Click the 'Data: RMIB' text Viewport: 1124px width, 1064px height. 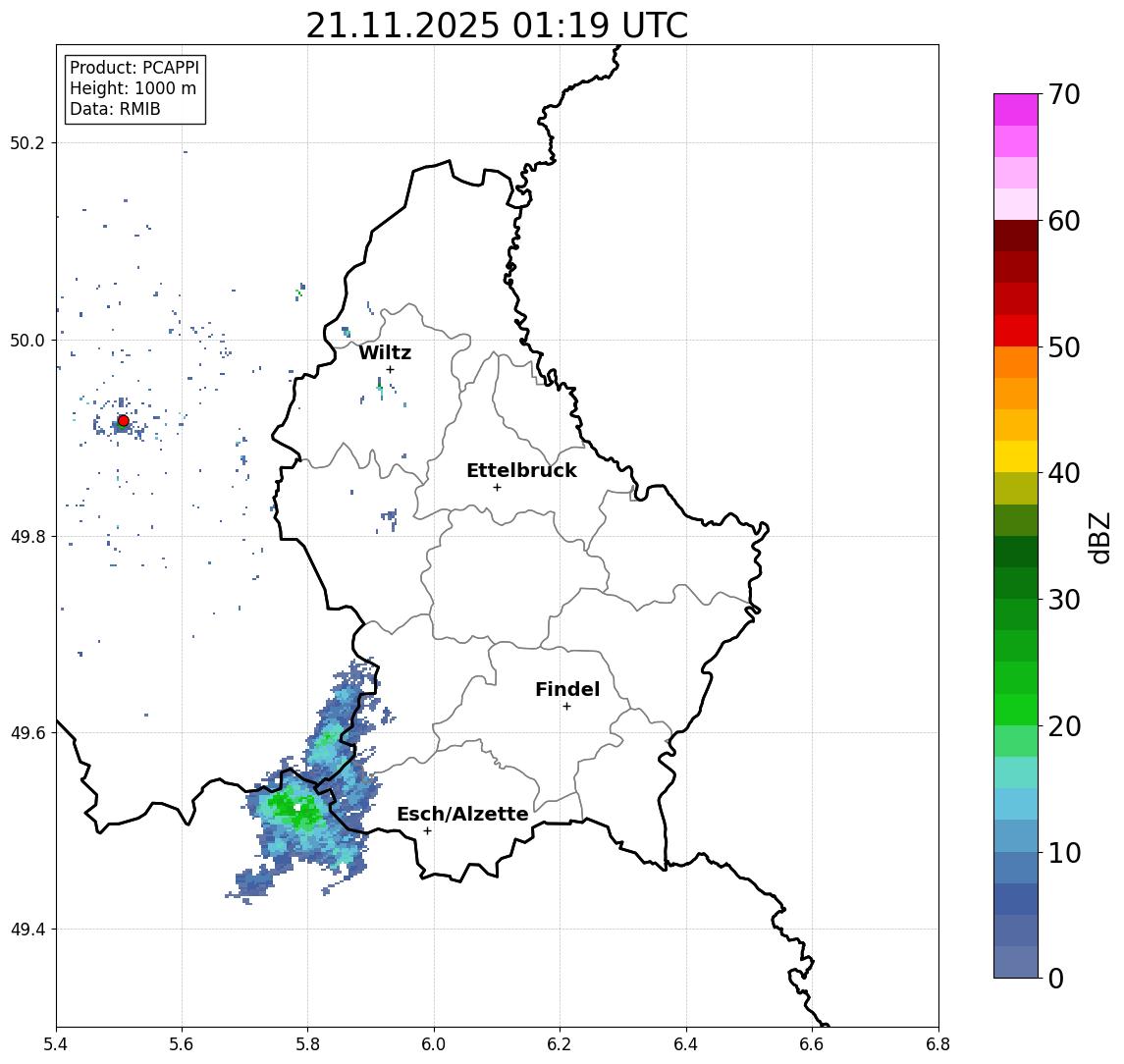[x=115, y=109]
